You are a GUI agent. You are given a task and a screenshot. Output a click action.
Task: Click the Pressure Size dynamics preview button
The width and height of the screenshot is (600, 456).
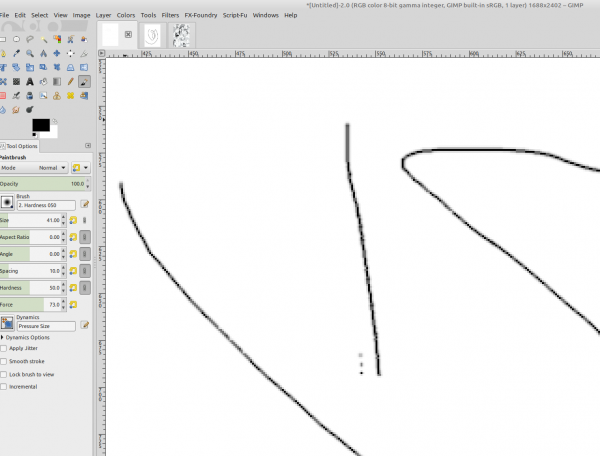click(7, 323)
